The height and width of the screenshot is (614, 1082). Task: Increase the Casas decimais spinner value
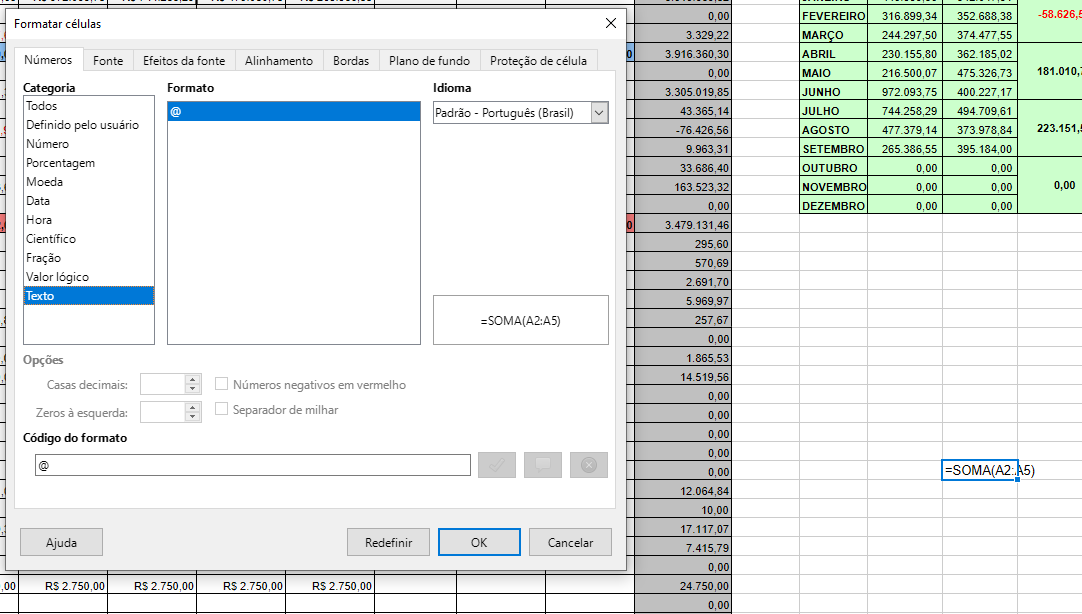coord(193,379)
